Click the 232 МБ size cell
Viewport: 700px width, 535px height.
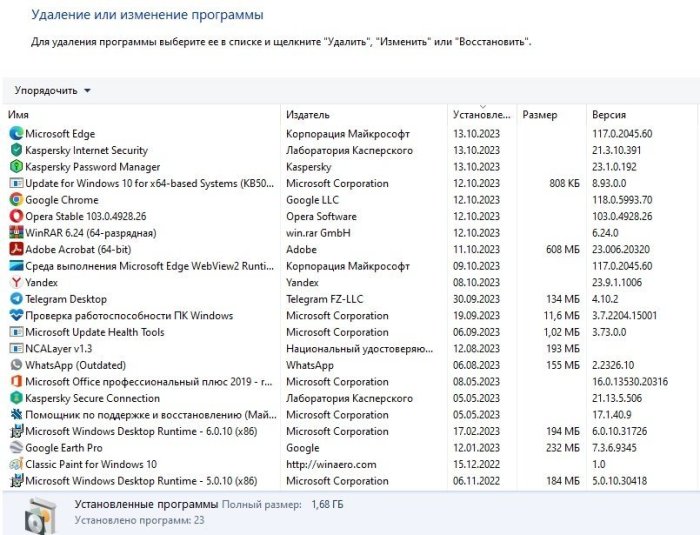(562, 447)
